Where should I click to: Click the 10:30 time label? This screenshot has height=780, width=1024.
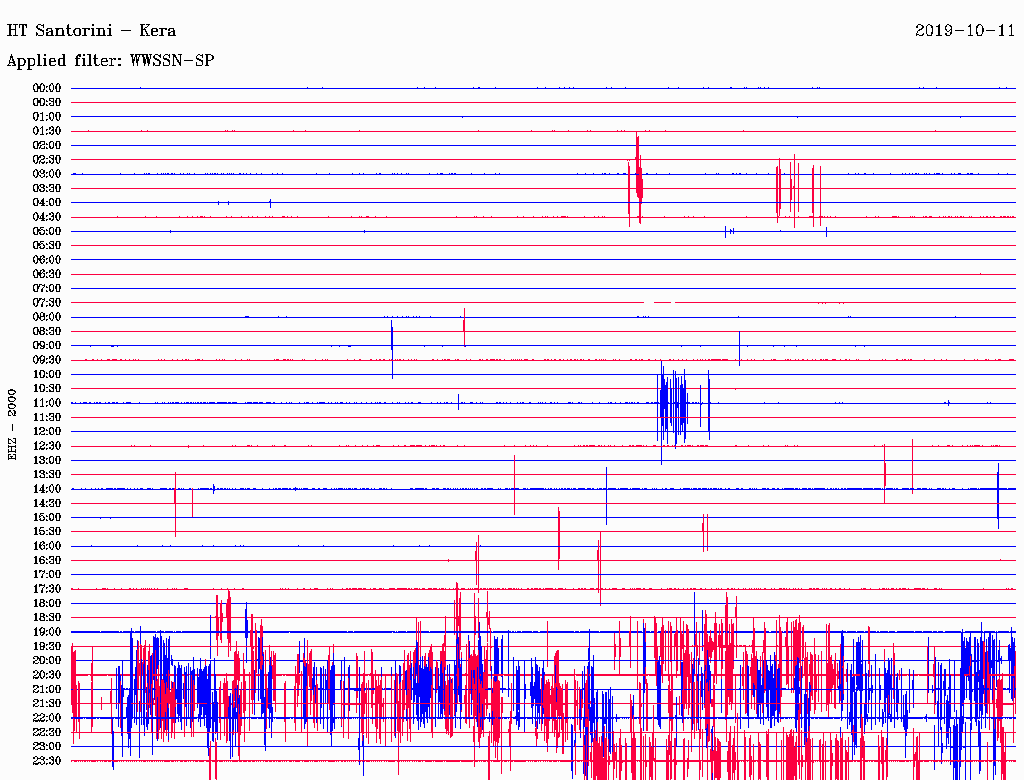[x=47, y=389]
